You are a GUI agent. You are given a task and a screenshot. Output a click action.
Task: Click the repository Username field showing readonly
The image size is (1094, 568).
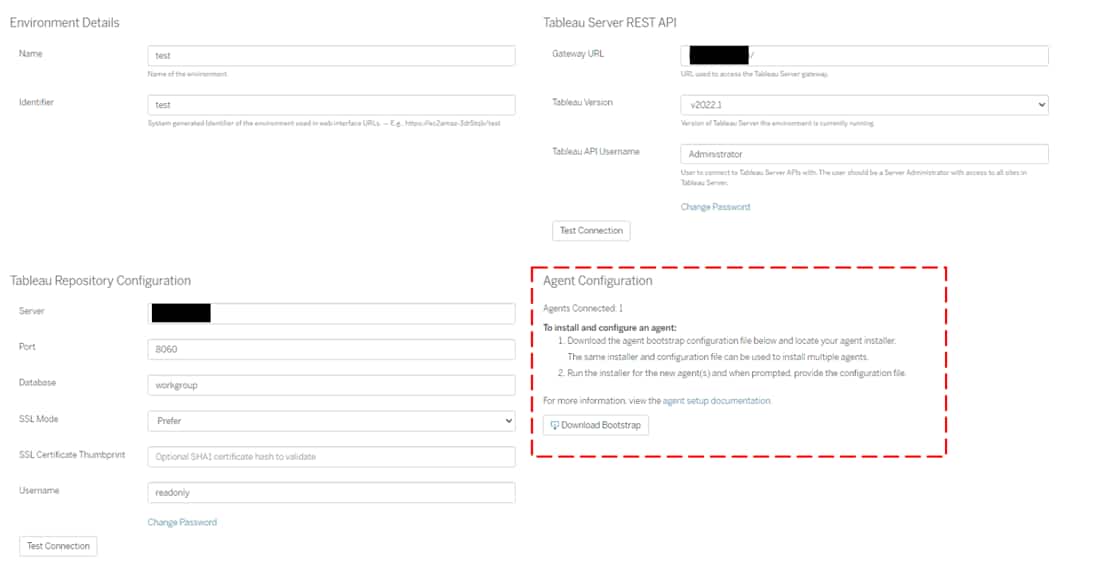pyautogui.click(x=331, y=493)
